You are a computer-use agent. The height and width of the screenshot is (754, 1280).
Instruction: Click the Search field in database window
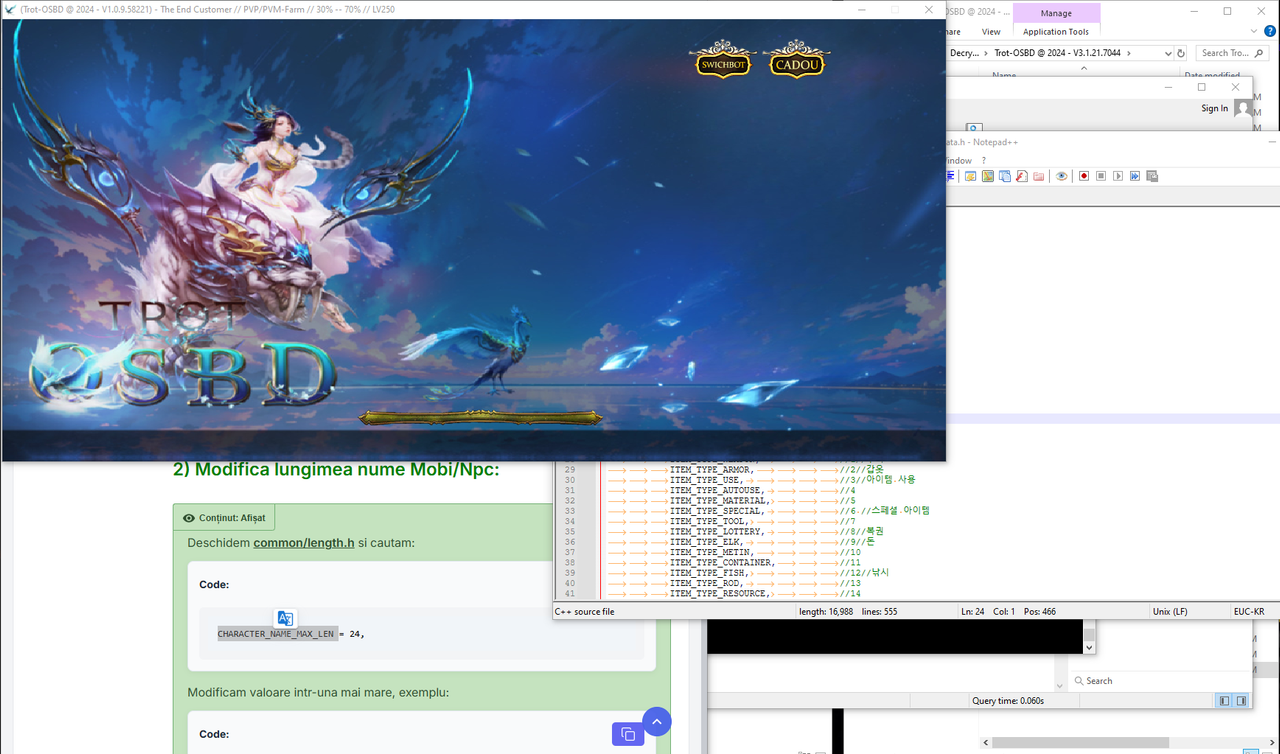coord(1159,681)
